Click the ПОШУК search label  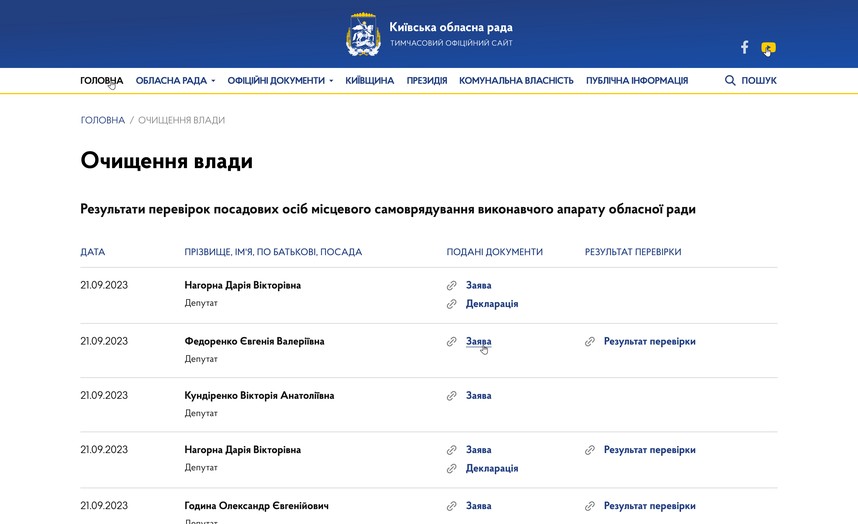[x=759, y=80]
